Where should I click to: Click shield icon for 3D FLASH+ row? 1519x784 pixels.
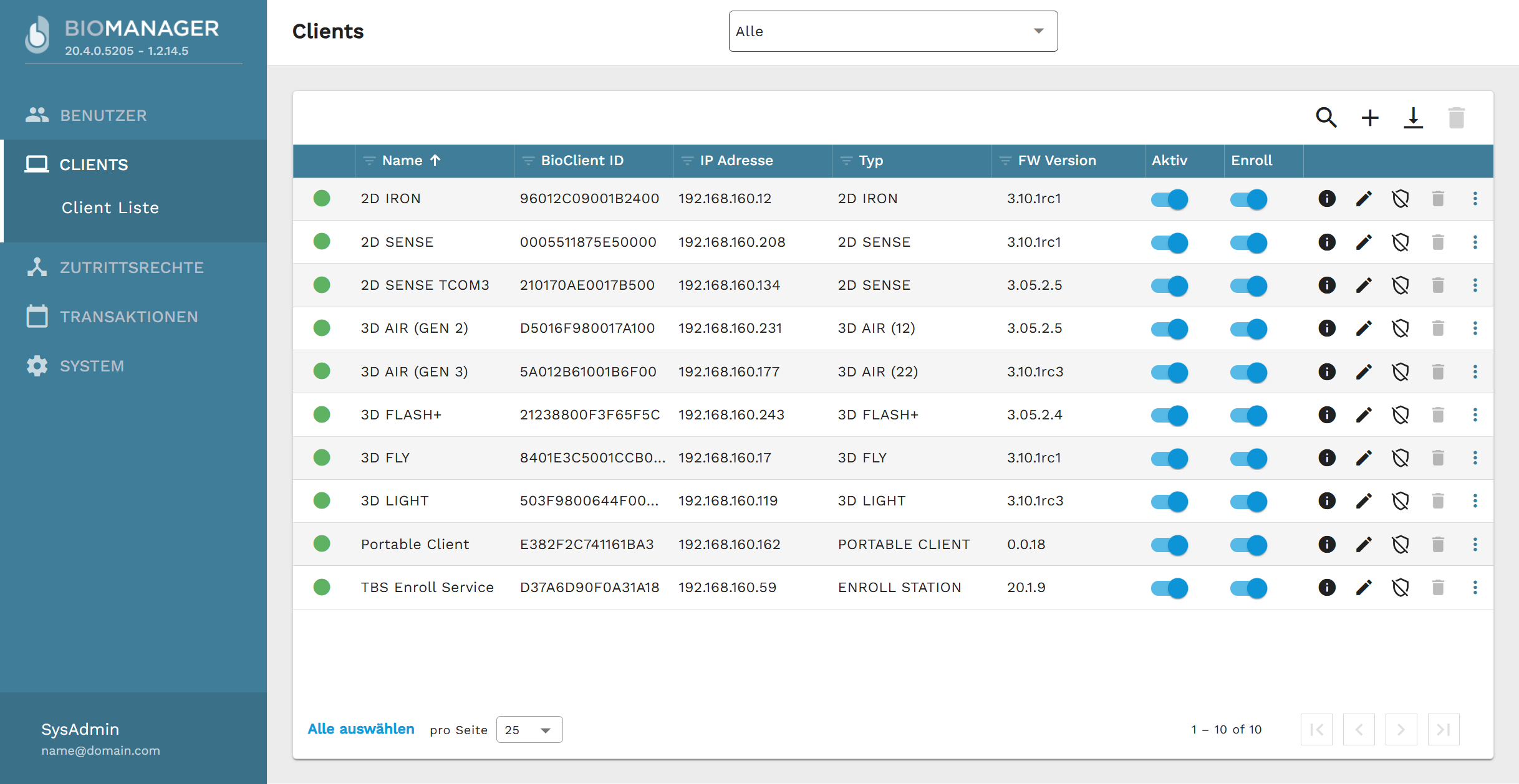1401,415
